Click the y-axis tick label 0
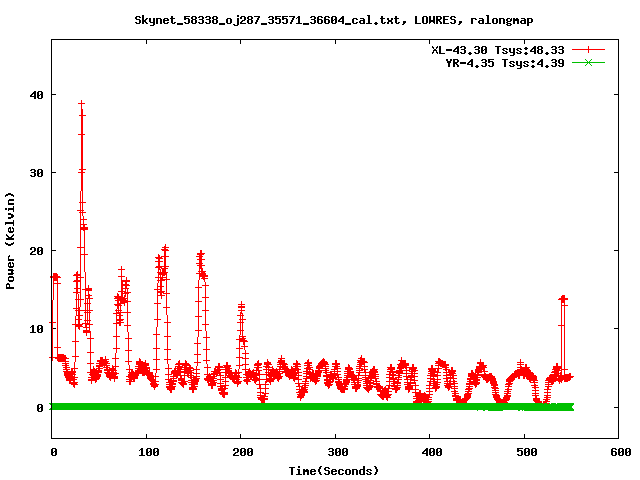 tap(40, 408)
